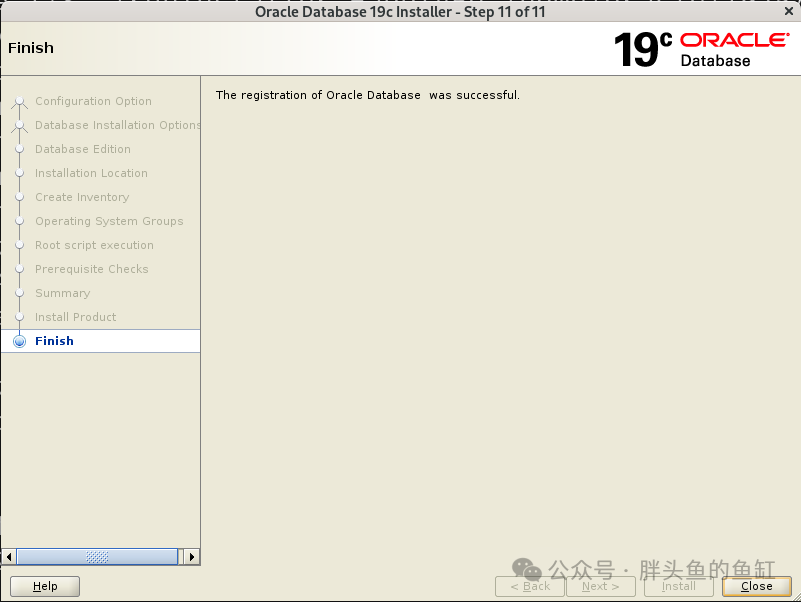Click the installer window title bar text

coord(400,12)
